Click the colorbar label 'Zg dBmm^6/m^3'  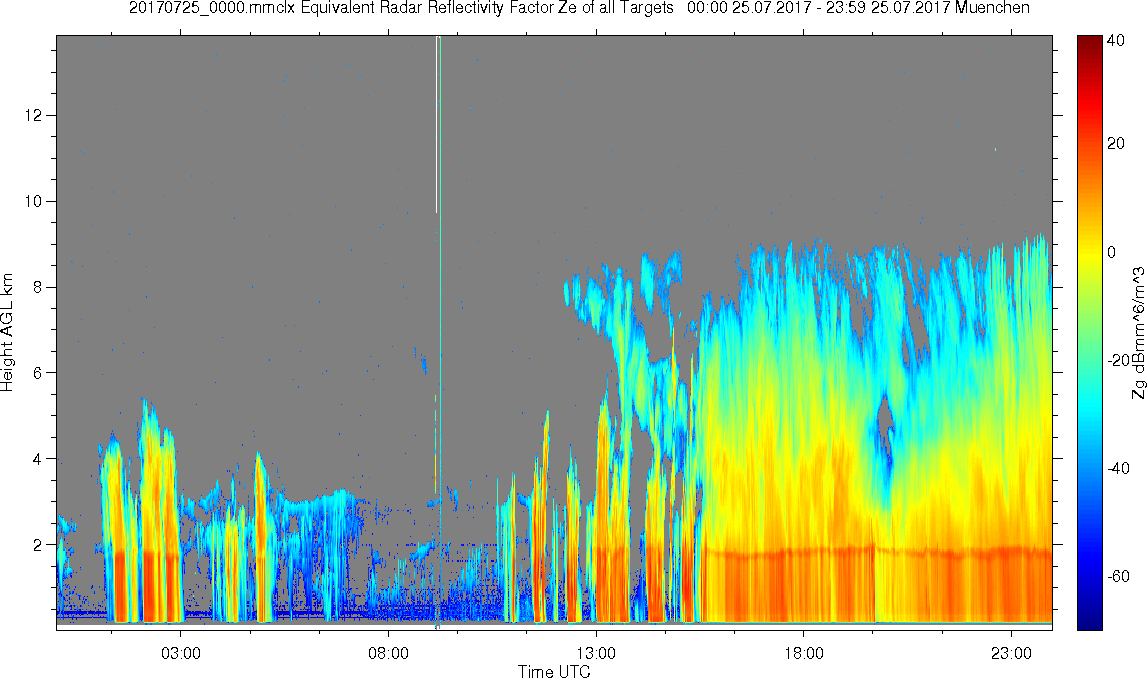(1137, 333)
